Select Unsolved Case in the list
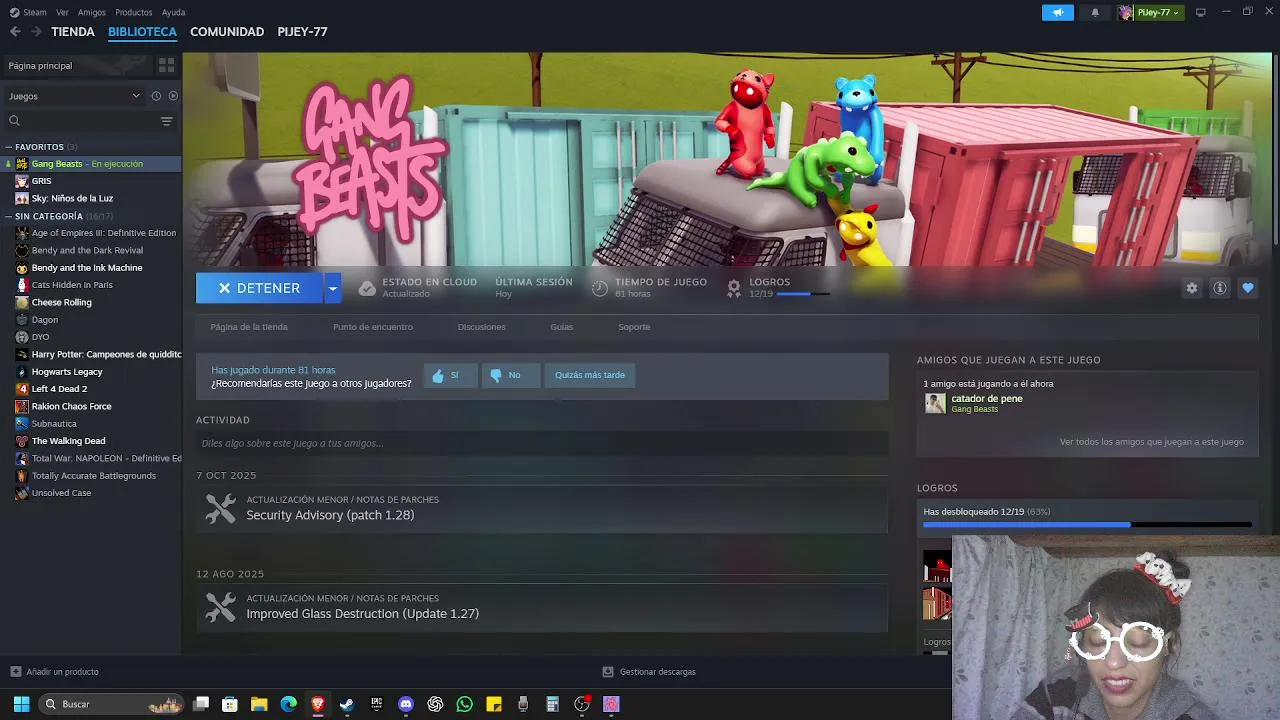 coord(90,493)
